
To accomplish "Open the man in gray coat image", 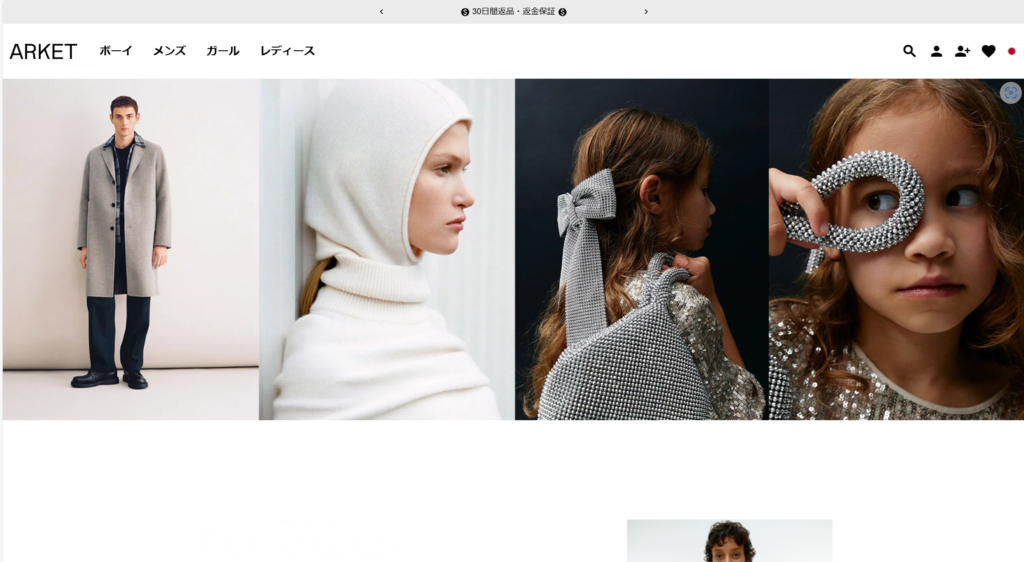I will 130,249.
